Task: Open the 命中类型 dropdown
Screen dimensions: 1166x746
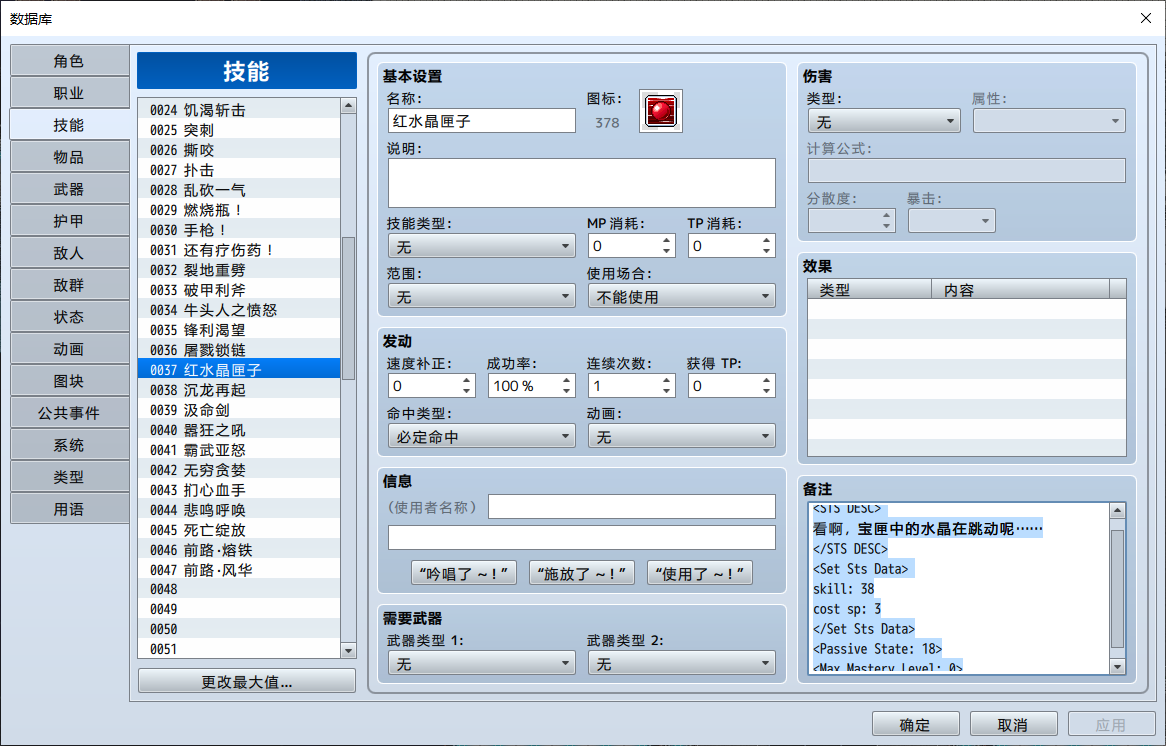Action: (482, 437)
